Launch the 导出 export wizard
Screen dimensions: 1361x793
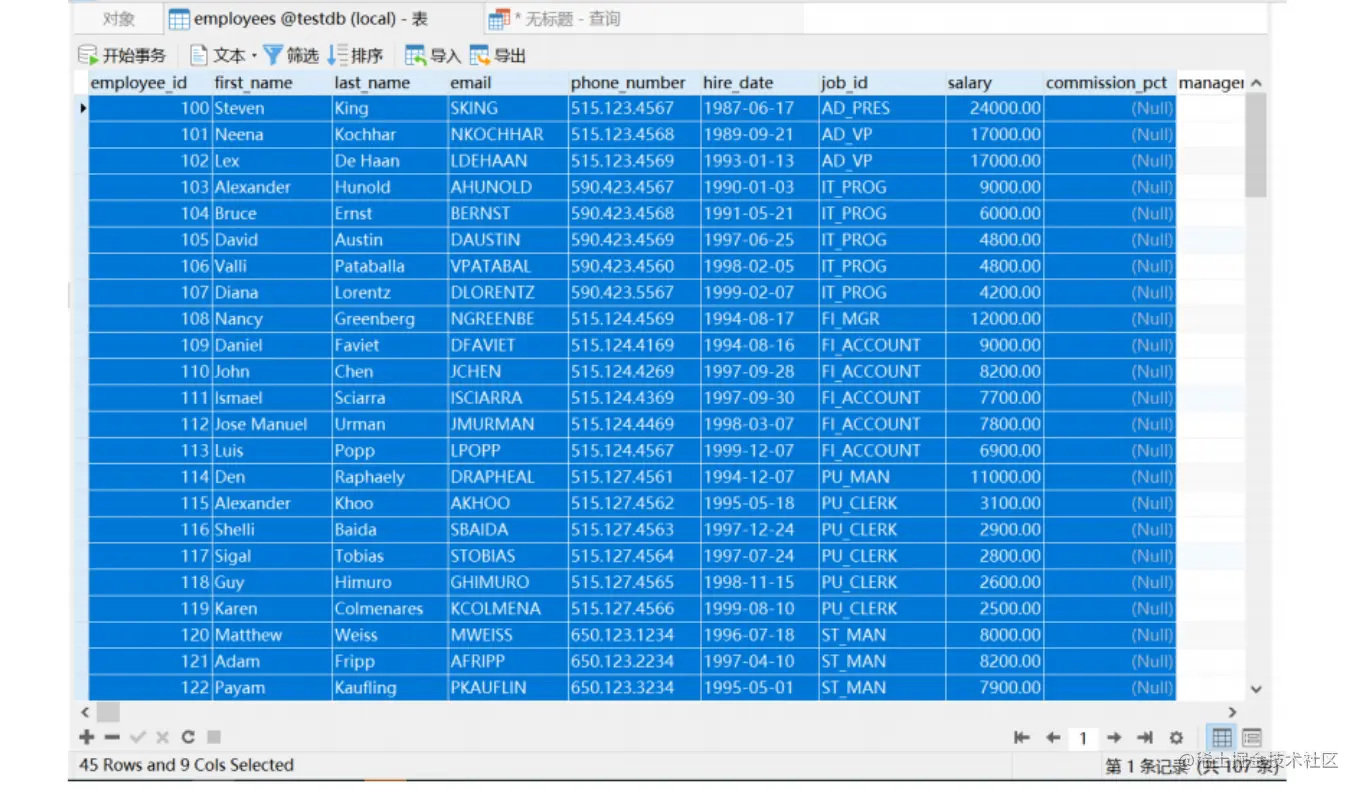coord(497,55)
